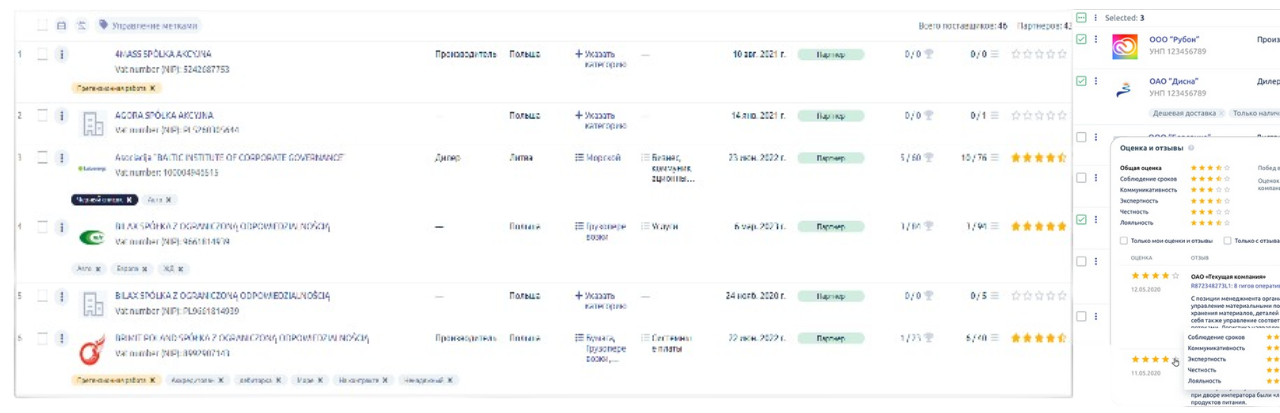Click the Партнер status badge in AGORA row
The height and width of the screenshot is (413, 1280).
830,116
